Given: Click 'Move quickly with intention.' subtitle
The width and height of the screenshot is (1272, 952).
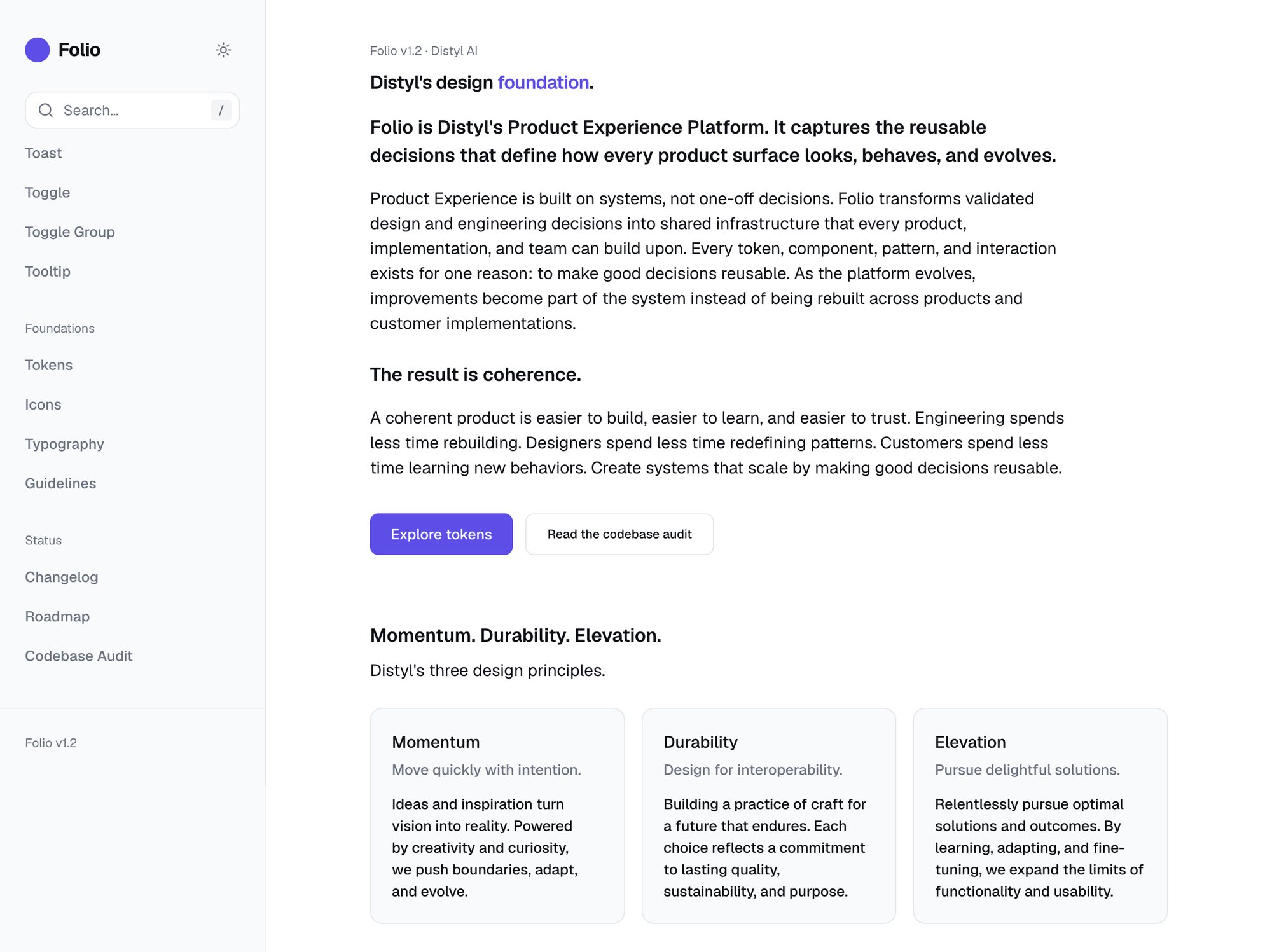Looking at the screenshot, I should [487, 769].
